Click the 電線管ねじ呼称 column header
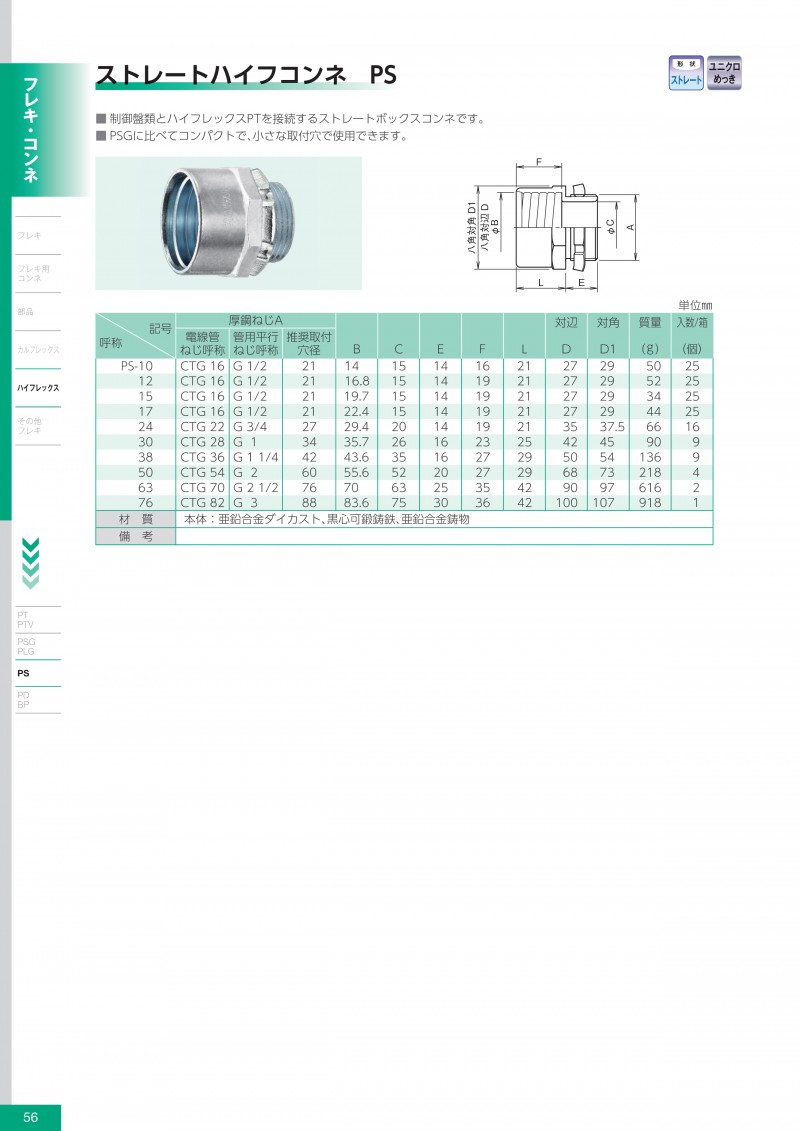Viewport: 800px width, 1131px height. (202, 343)
